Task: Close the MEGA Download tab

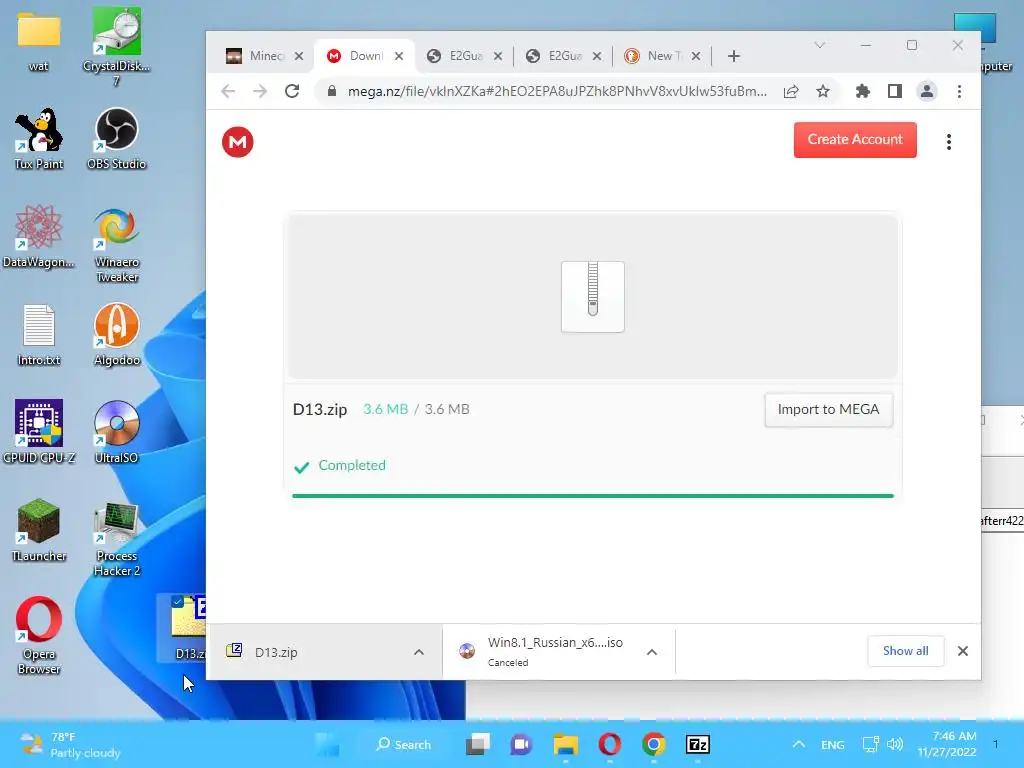Action: pos(398,56)
